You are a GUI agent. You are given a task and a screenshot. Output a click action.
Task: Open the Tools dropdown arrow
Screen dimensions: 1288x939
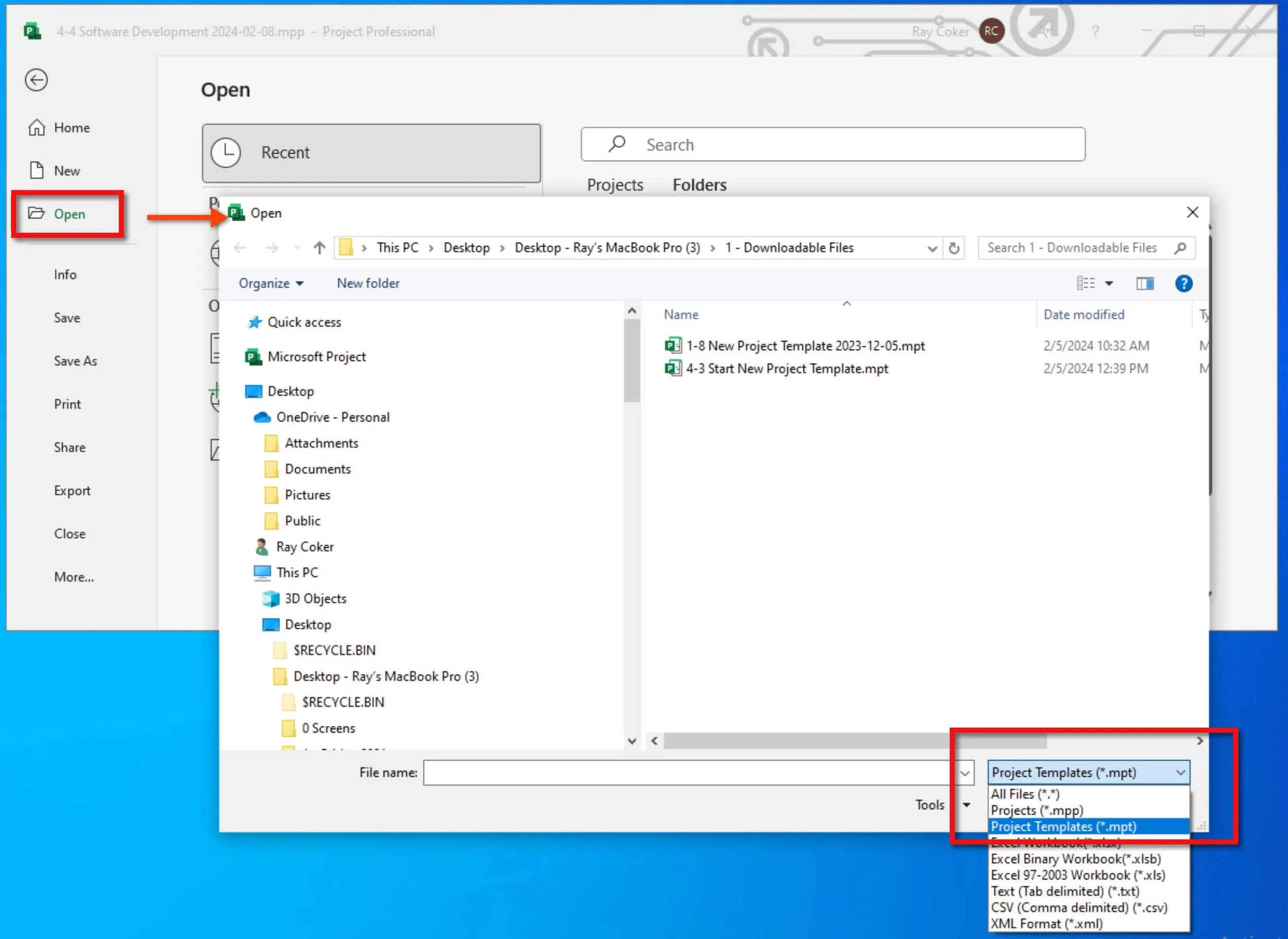point(966,804)
